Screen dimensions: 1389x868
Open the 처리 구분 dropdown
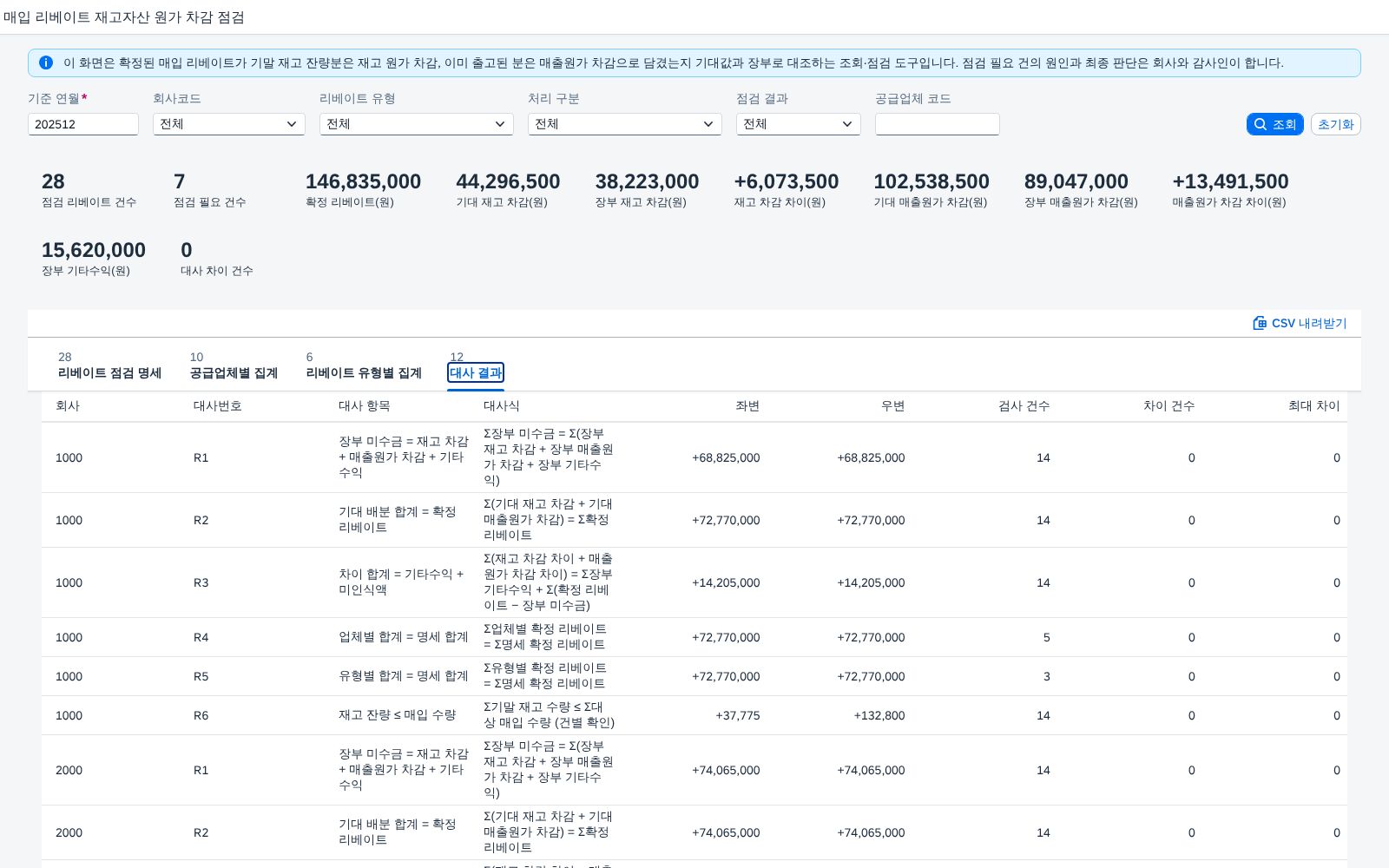(625, 124)
